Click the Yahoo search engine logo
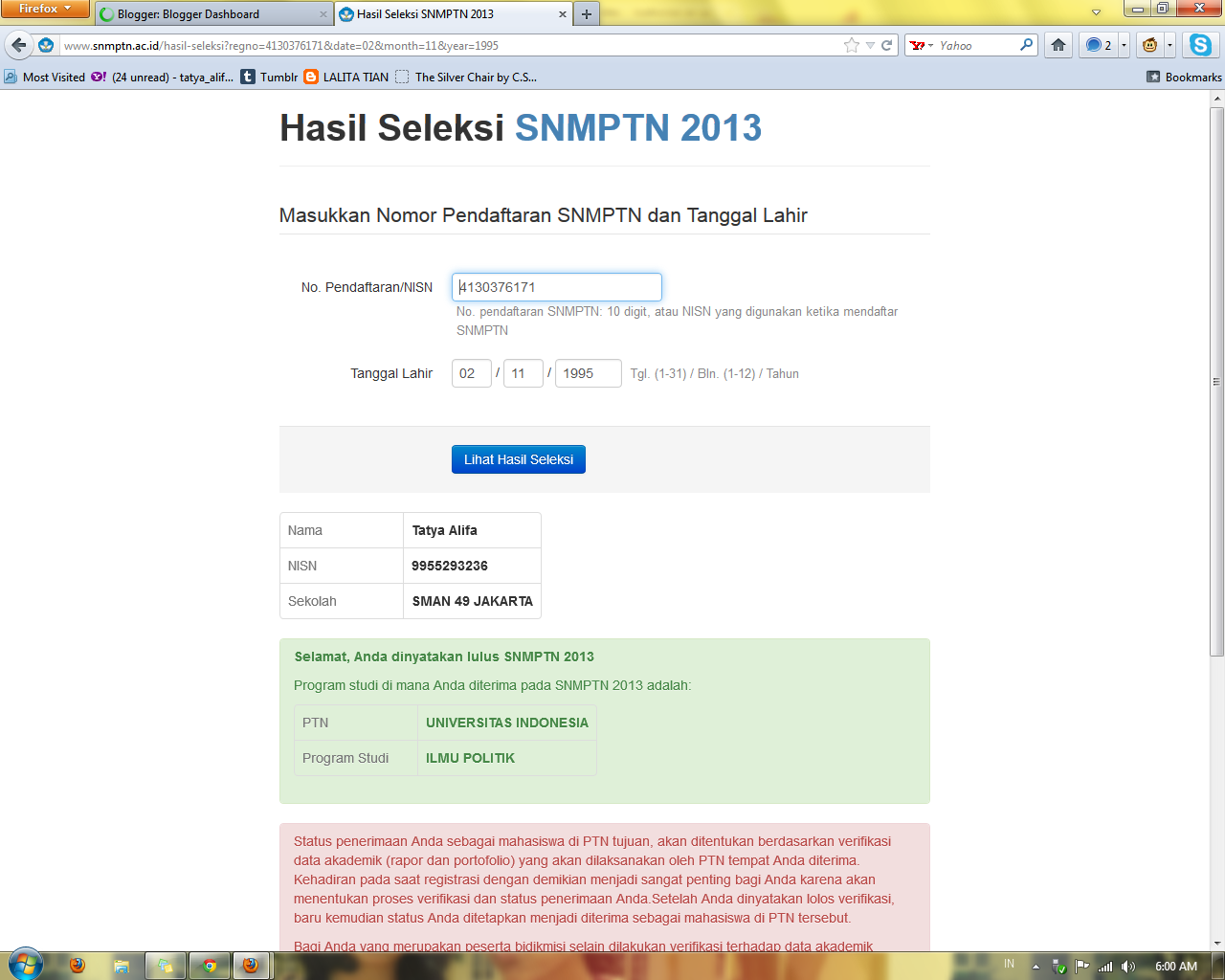This screenshot has width=1225, height=980. [918, 45]
